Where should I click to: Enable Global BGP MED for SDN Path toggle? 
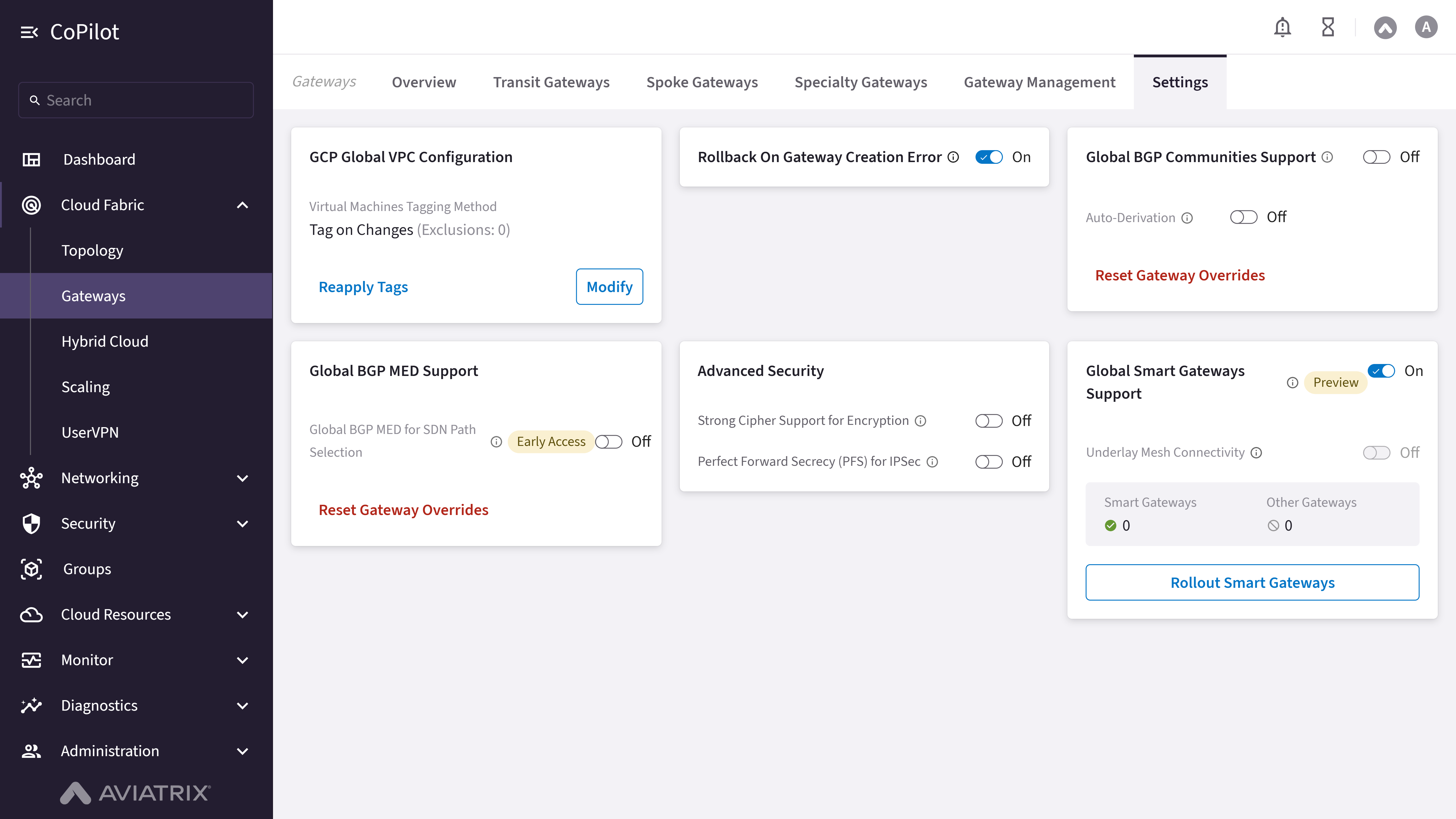[x=609, y=441]
